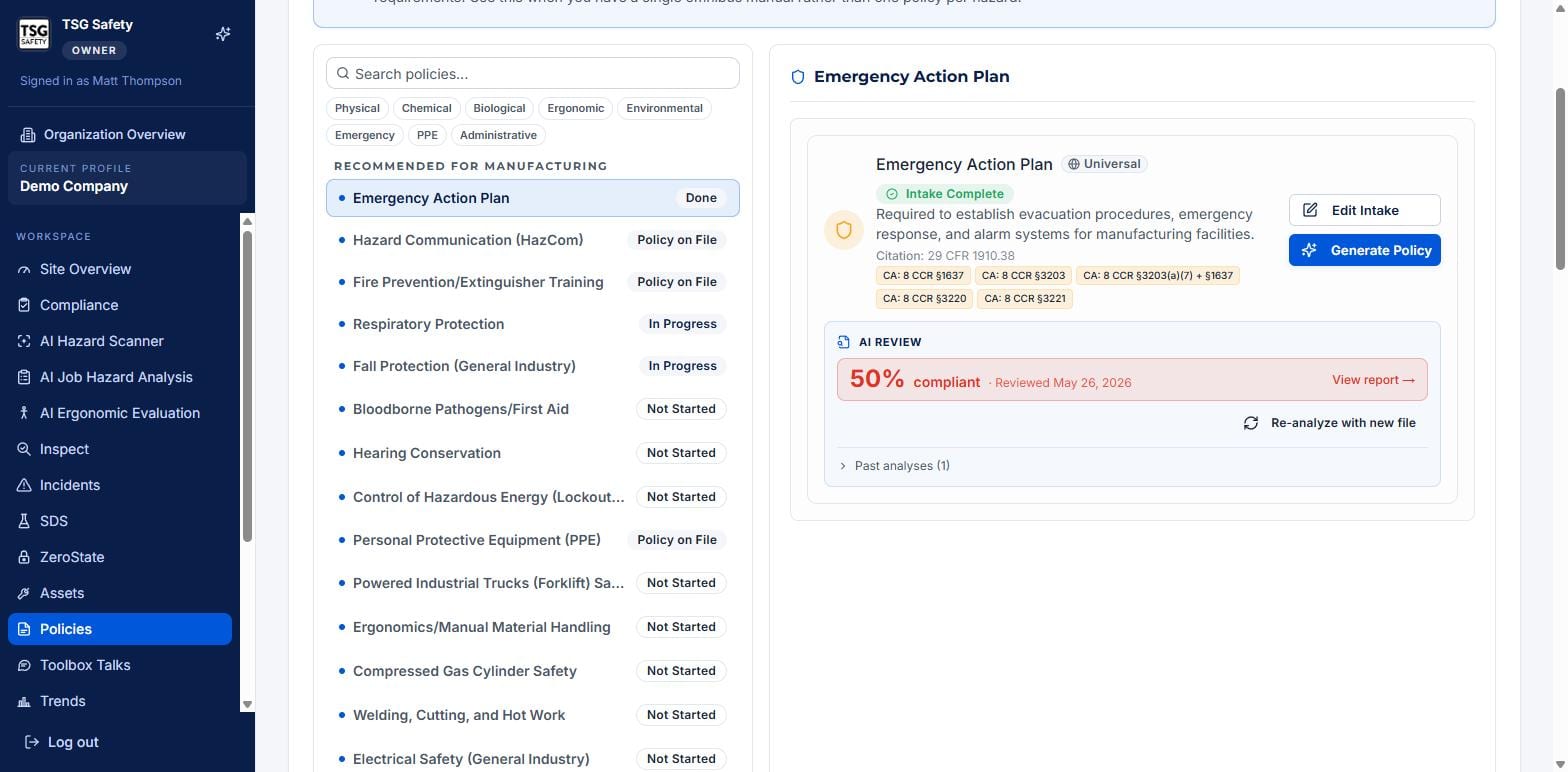Select Compressed Gas Cylinder Safety policy
The width and height of the screenshot is (1568, 772).
533,671
